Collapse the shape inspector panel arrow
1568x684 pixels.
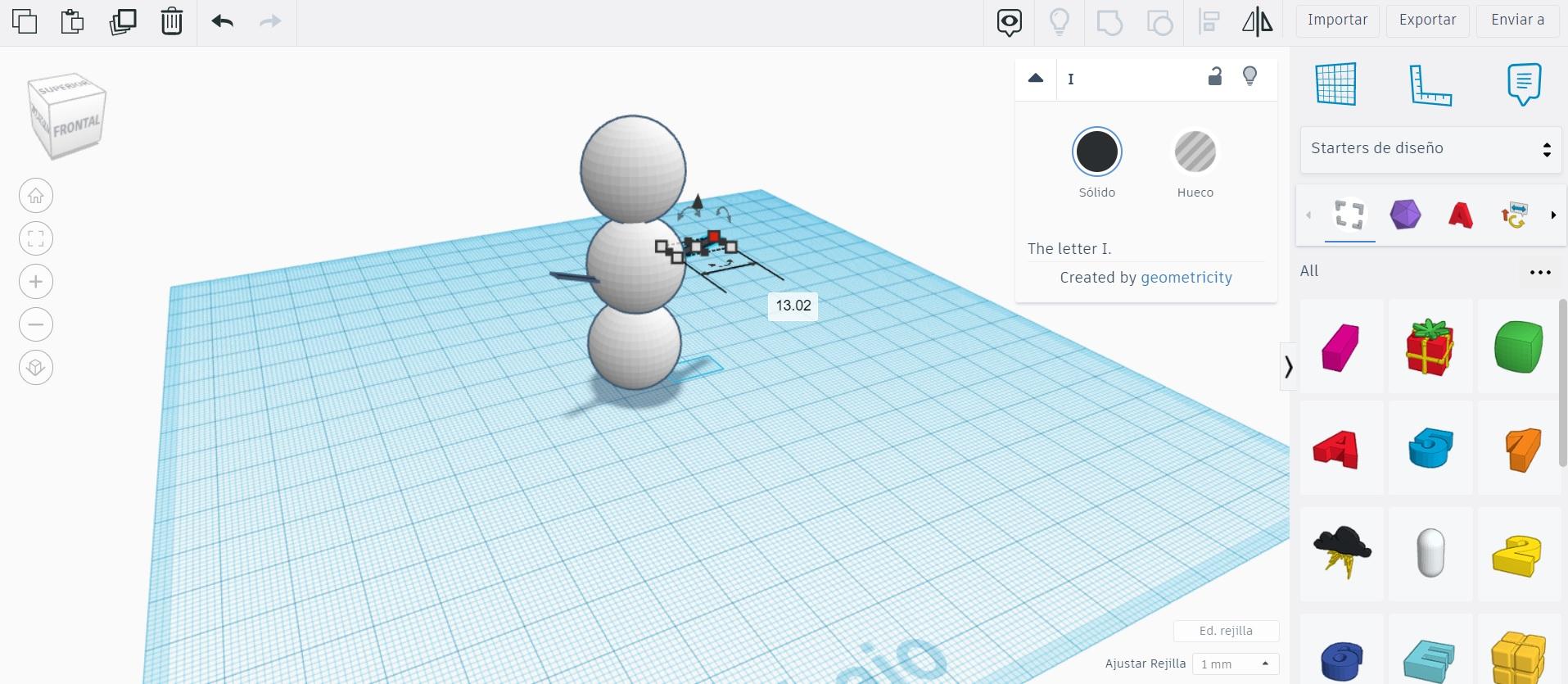tap(1036, 79)
